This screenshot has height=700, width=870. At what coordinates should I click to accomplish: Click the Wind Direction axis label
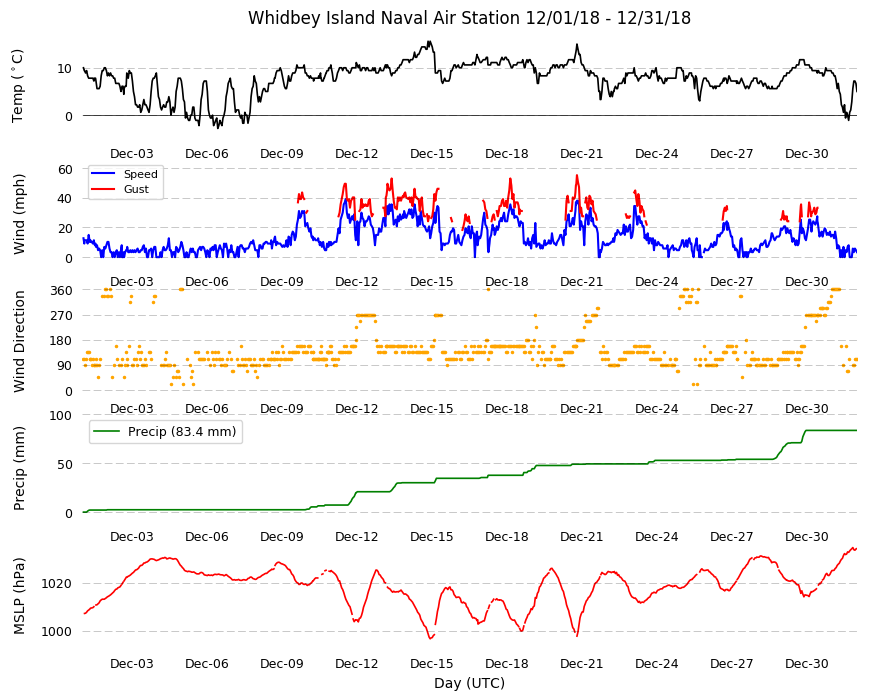point(19,341)
